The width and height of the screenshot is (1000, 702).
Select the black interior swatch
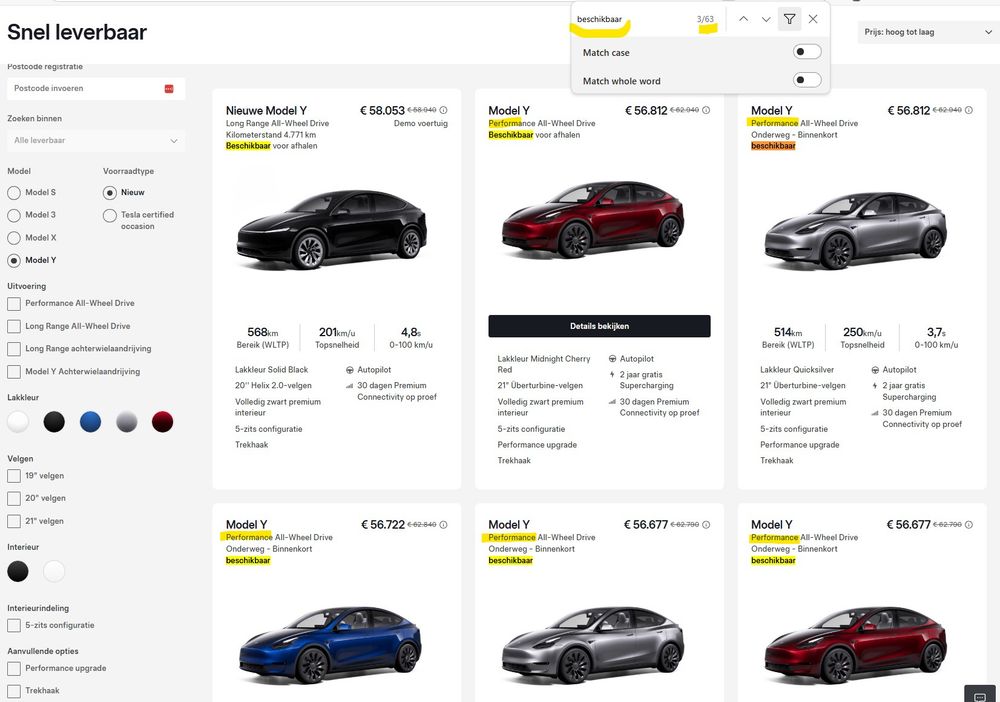pyautogui.click(x=18, y=571)
